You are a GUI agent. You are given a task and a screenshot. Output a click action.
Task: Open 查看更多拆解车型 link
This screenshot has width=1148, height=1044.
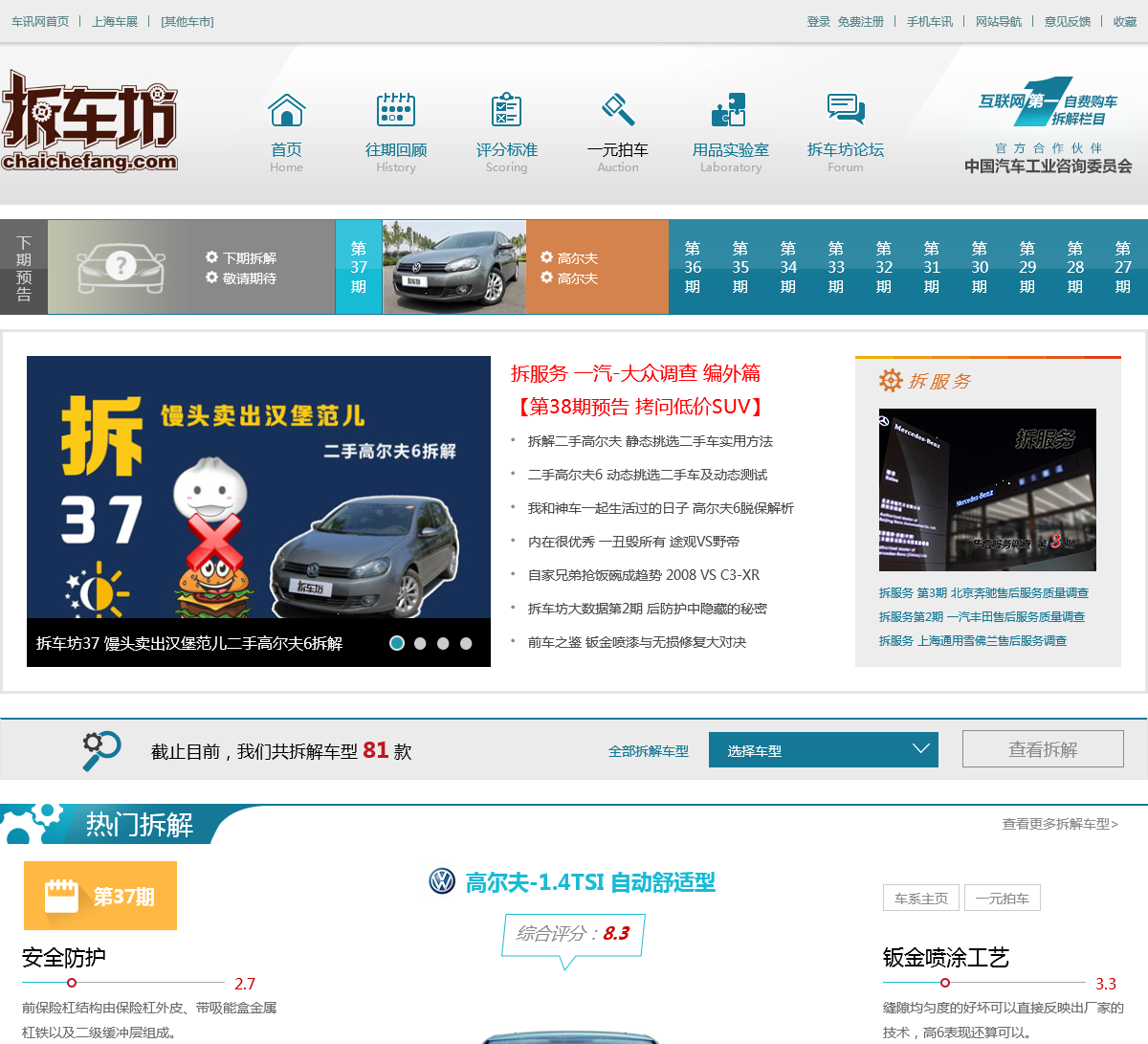(1060, 824)
